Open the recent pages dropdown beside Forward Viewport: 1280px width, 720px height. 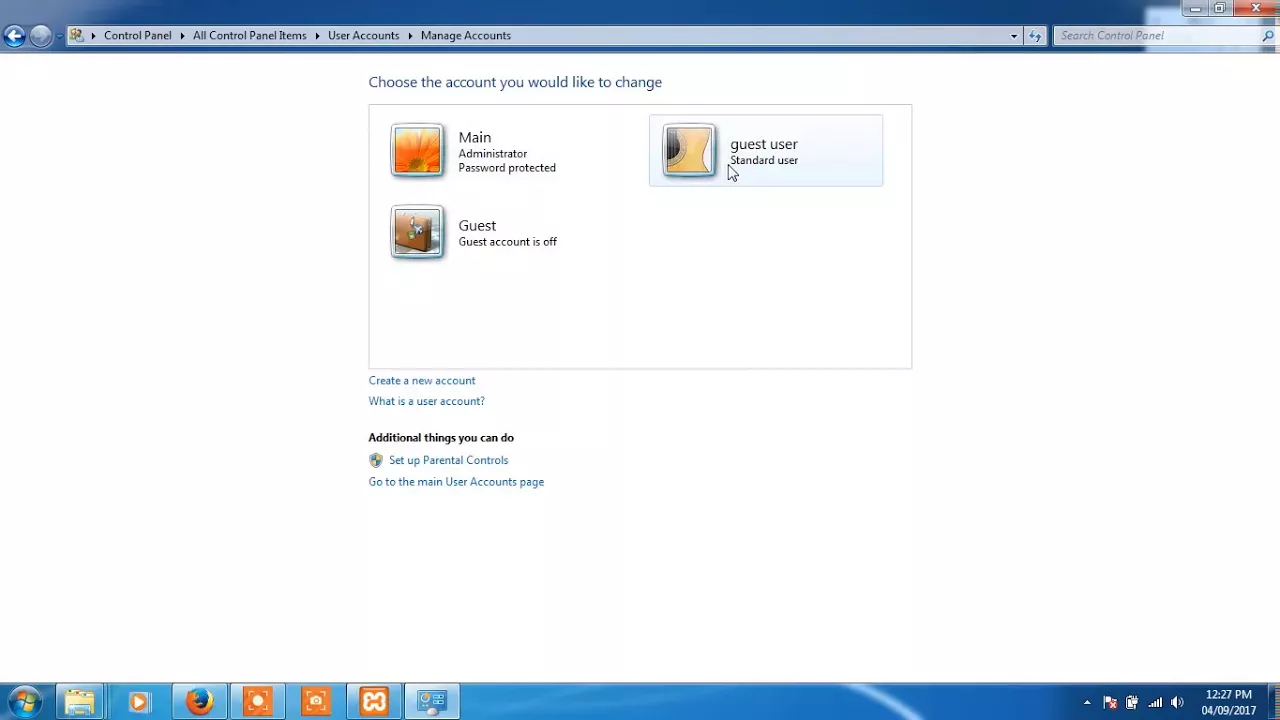pos(59,36)
